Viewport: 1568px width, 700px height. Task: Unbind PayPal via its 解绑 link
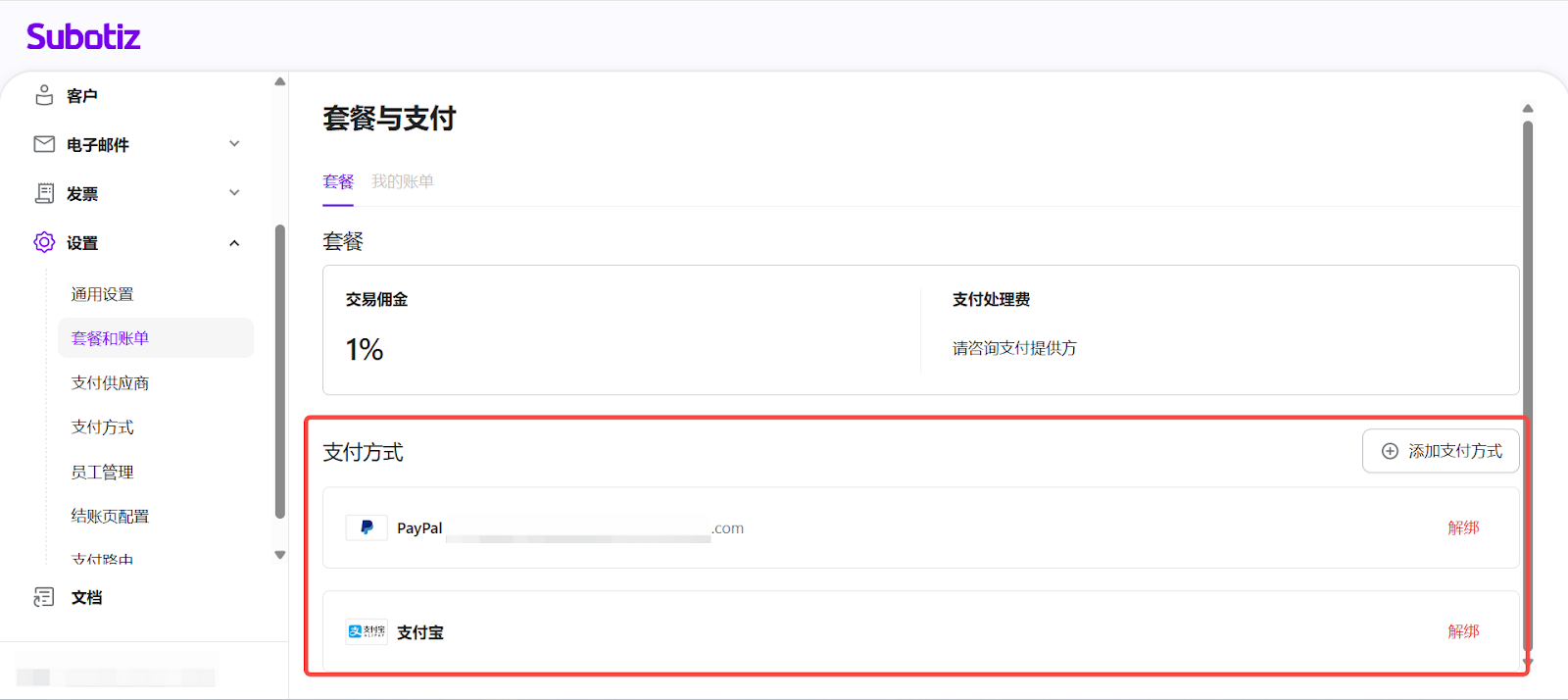1463,527
